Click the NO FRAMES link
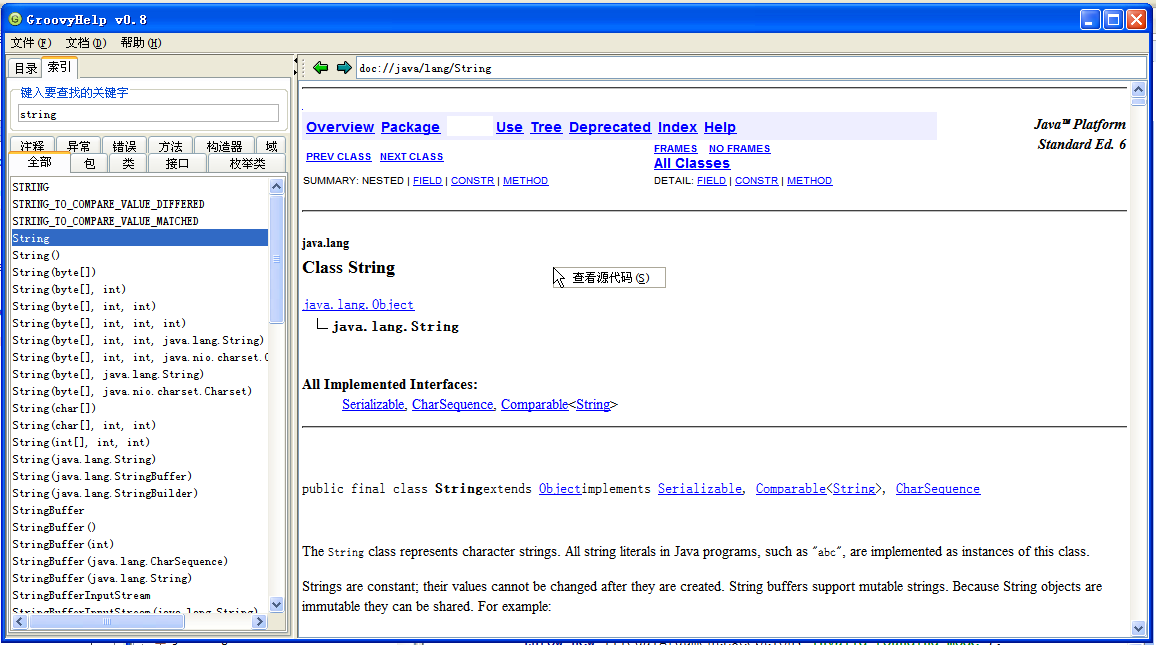 tap(739, 148)
